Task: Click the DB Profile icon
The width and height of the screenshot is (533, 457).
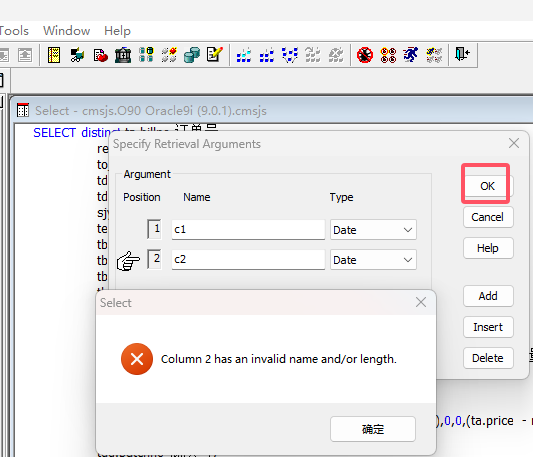Action: [146, 55]
